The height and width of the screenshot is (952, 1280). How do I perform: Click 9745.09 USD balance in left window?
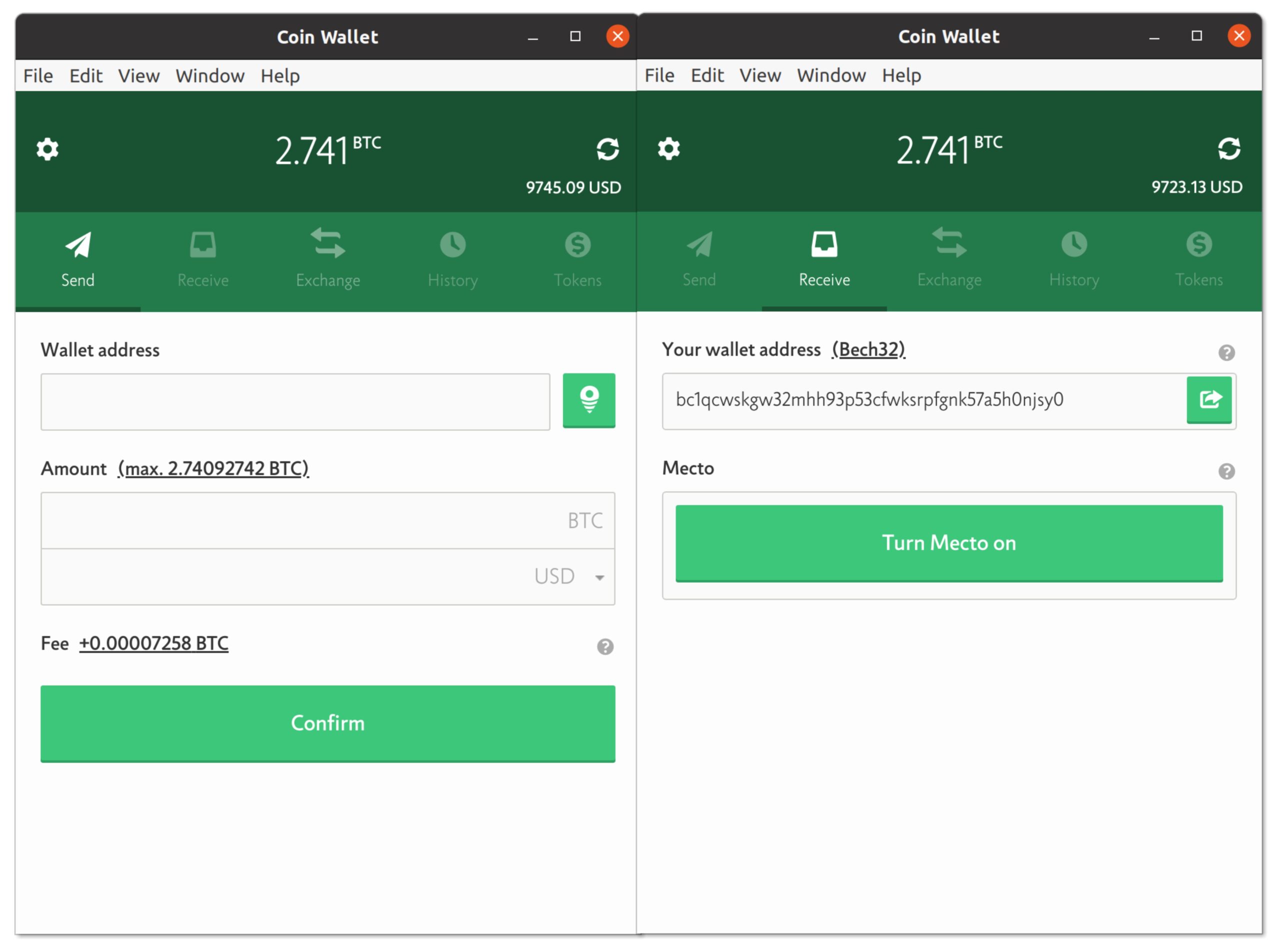(573, 187)
